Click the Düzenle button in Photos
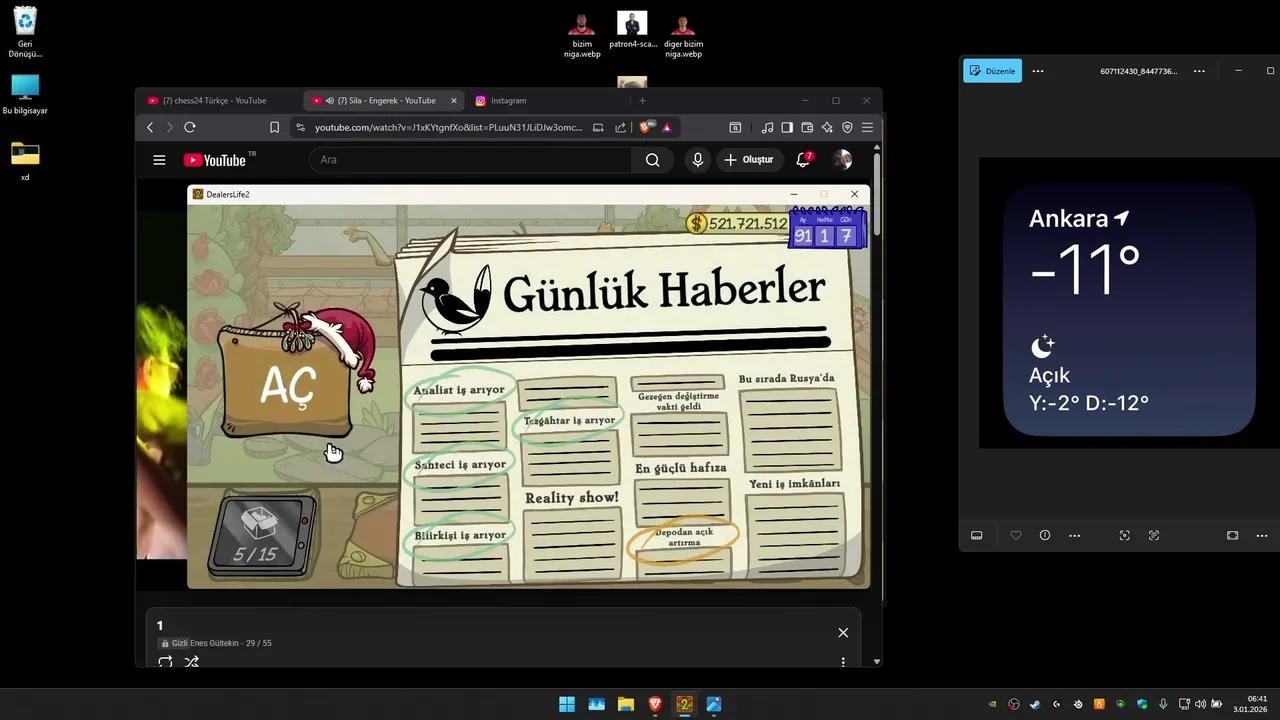Image resolution: width=1280 pixels, height=720 pixels. coord(992,71)
